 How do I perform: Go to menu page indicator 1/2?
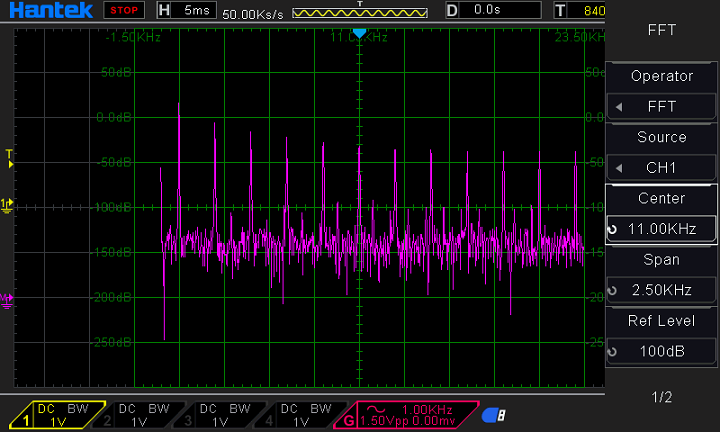[661, 397]
